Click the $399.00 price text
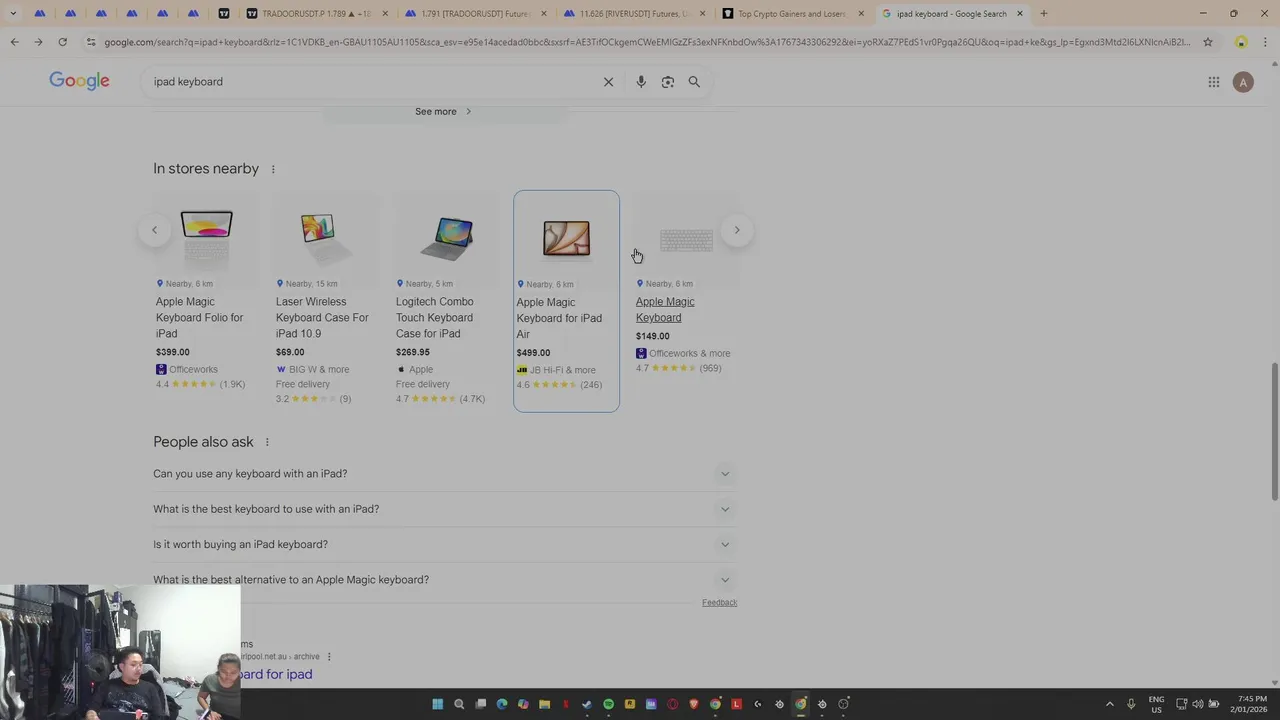Image resolution: width=1280 pixels, height=720 pixels. point(172,352)
